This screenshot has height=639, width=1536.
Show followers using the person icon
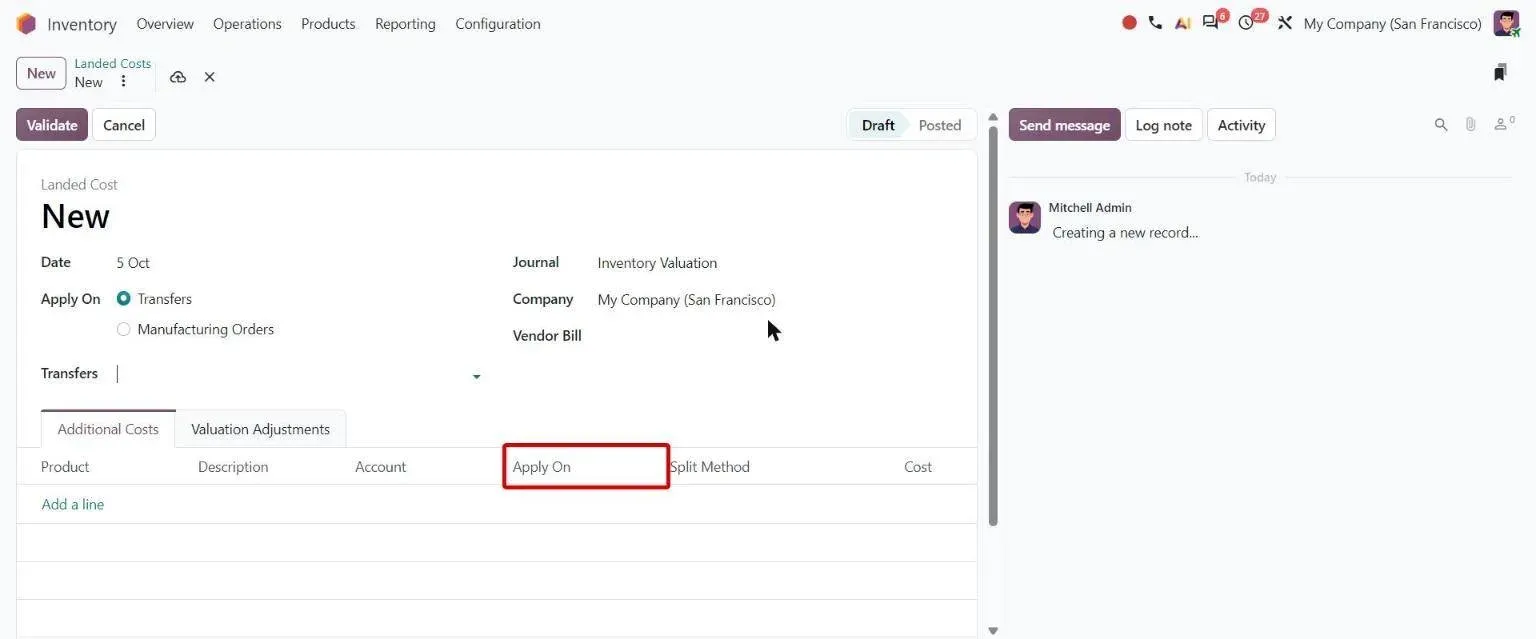tap(1503, 124)
